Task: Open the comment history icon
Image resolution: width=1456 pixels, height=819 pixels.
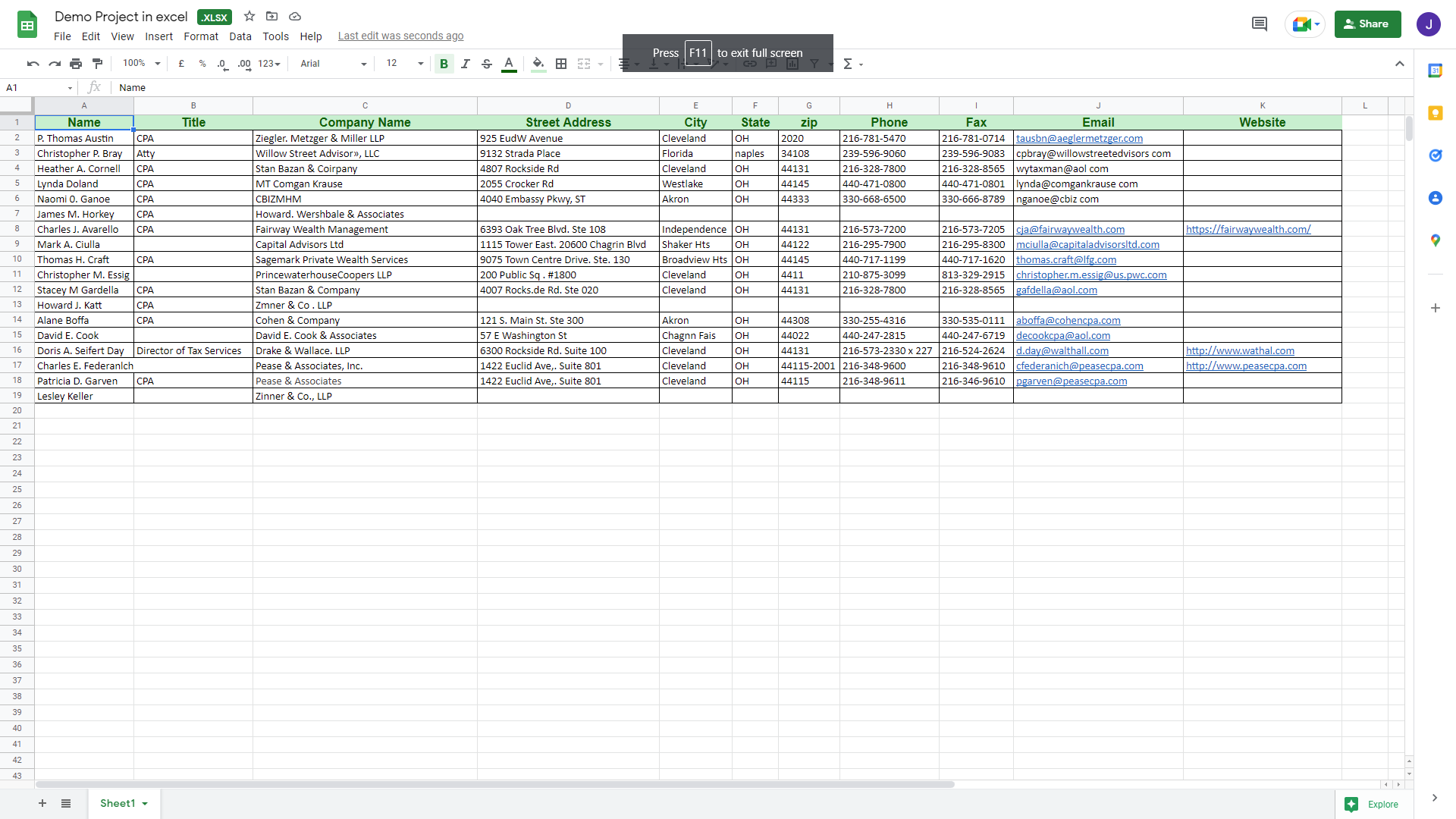Action: (x=1259, y=24)
